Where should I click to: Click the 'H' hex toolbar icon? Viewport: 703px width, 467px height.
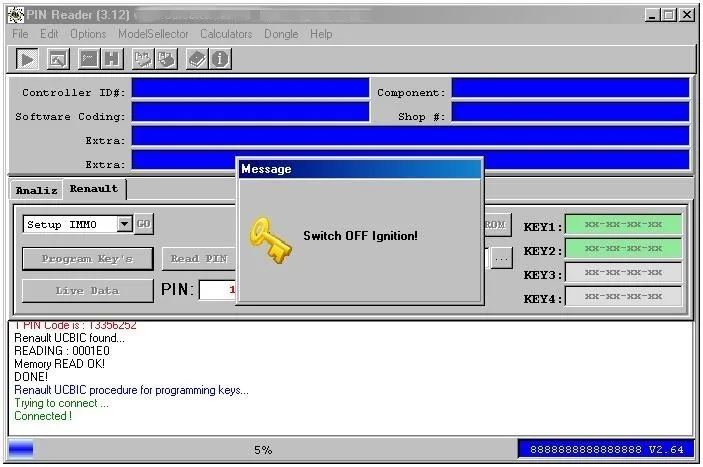(x=112, y=59)
